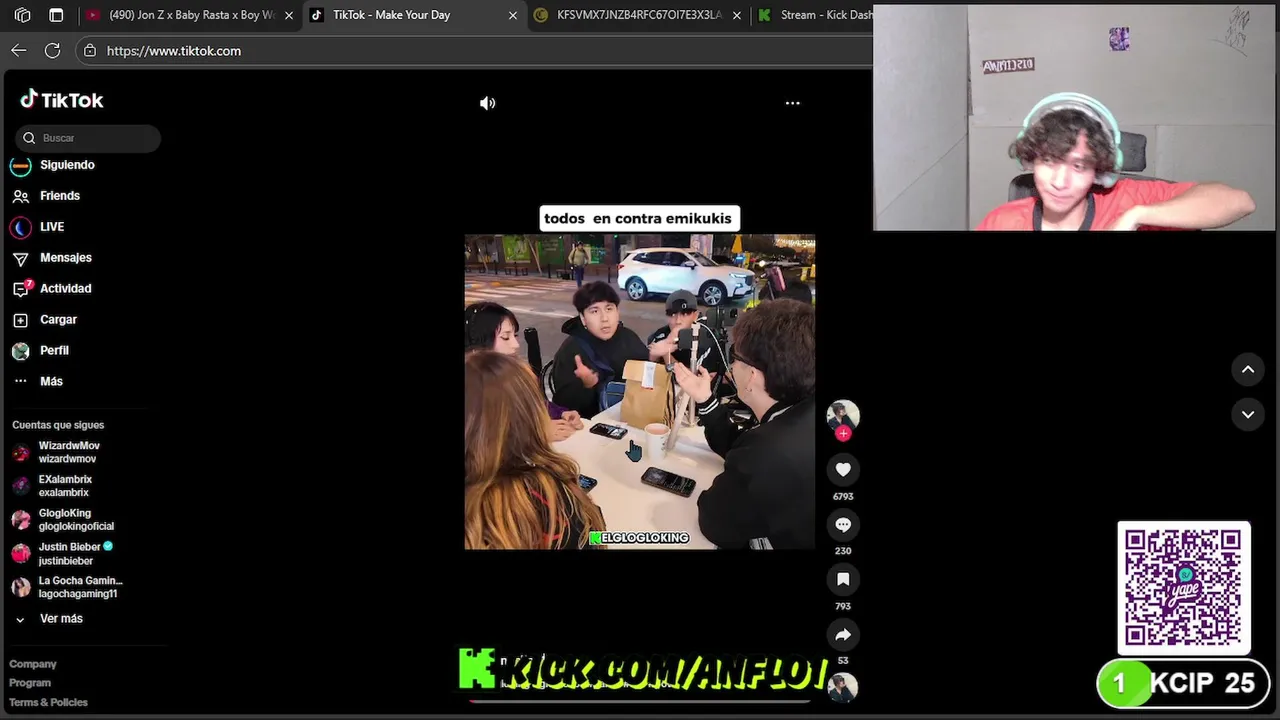
Task: Click the account avatar below share count
Action: (x=843, y=688)
